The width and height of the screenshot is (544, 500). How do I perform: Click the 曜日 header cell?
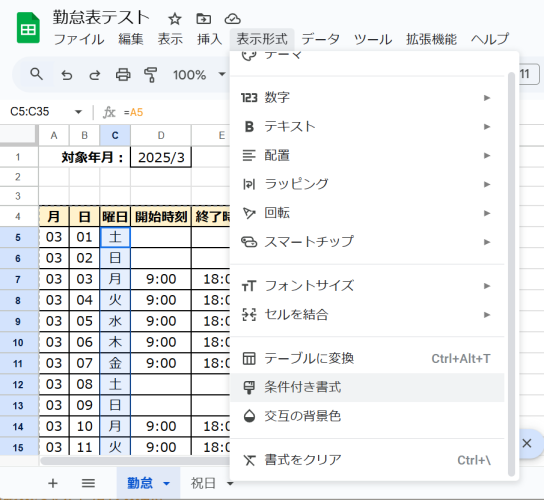(x=115, y=217)
